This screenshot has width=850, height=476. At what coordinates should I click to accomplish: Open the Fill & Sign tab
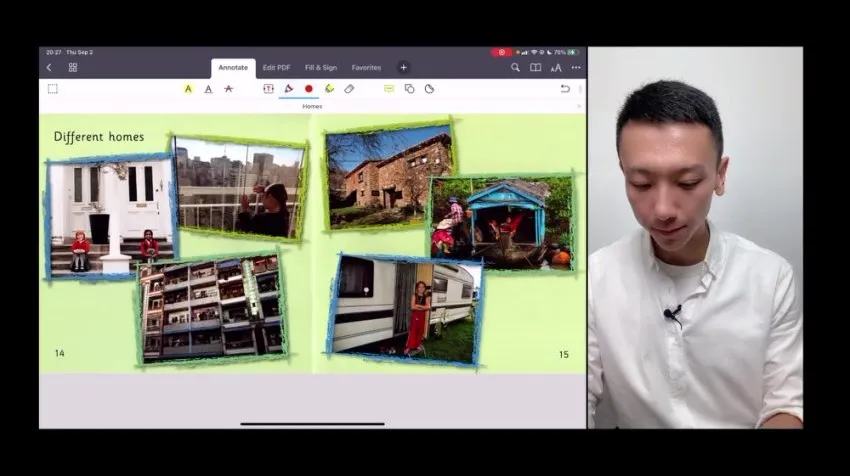321,68
